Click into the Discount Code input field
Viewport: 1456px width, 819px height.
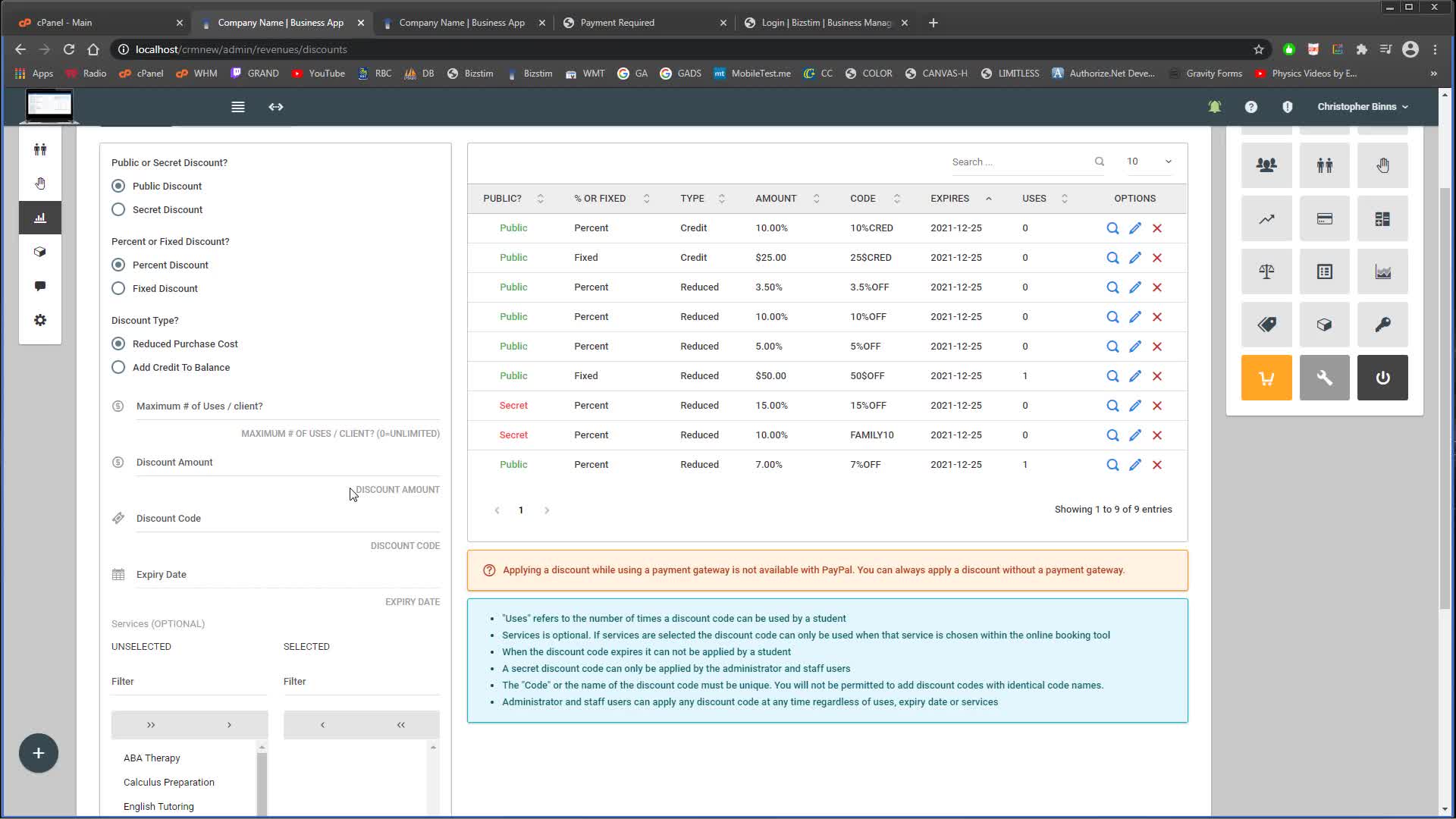pos(287,519)
